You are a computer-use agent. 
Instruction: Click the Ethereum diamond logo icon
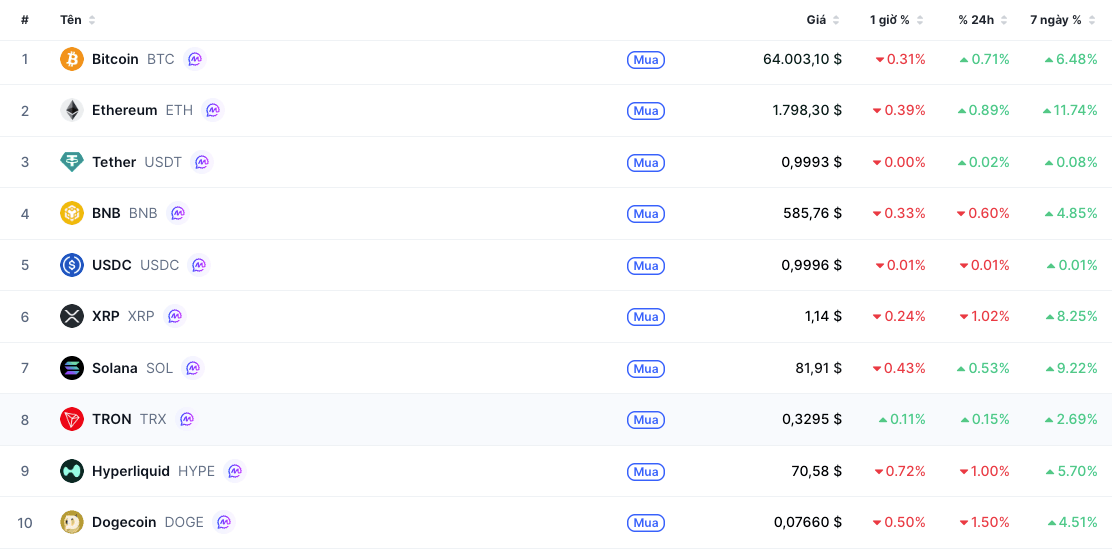point(72,110)
